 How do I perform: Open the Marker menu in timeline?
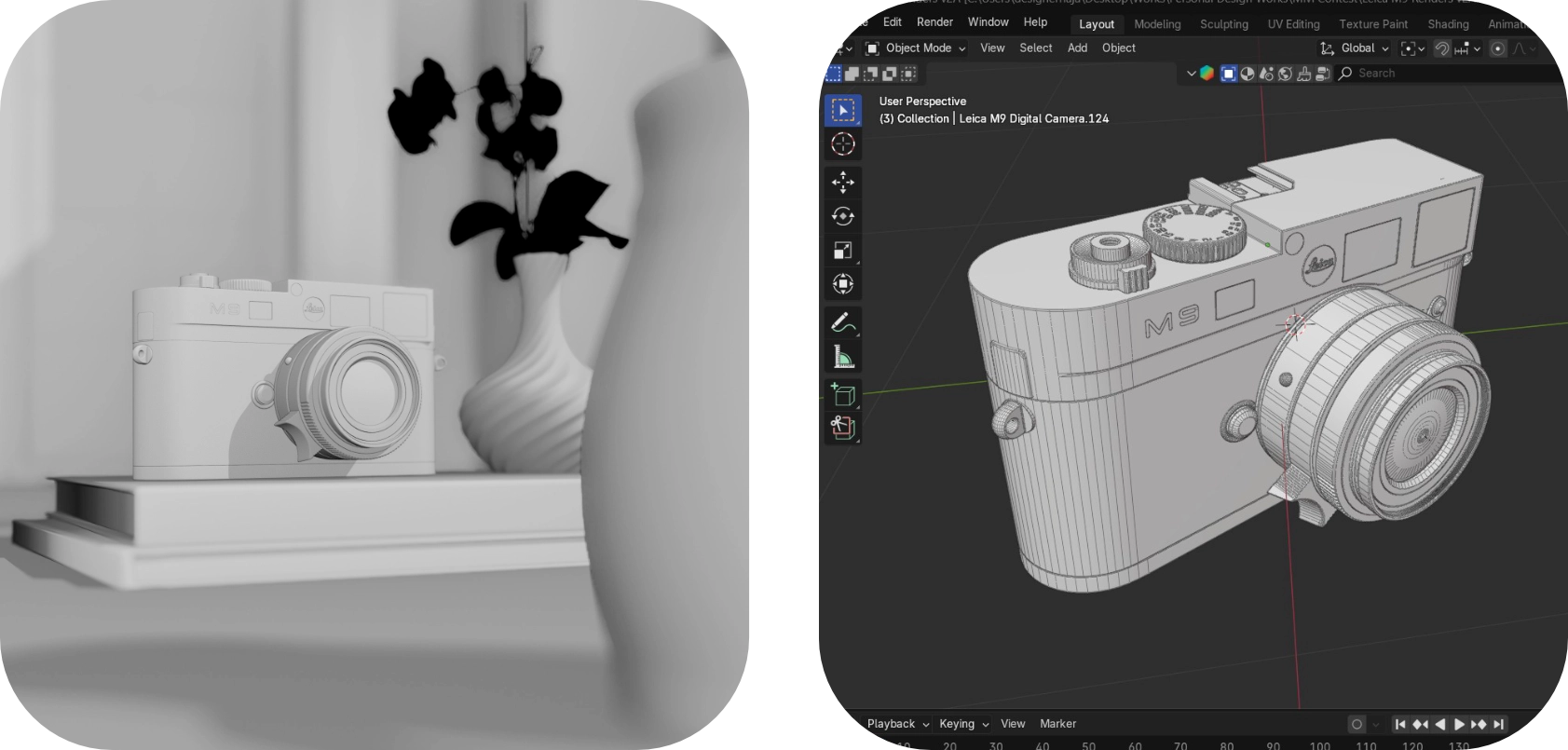pos(1057,724)
